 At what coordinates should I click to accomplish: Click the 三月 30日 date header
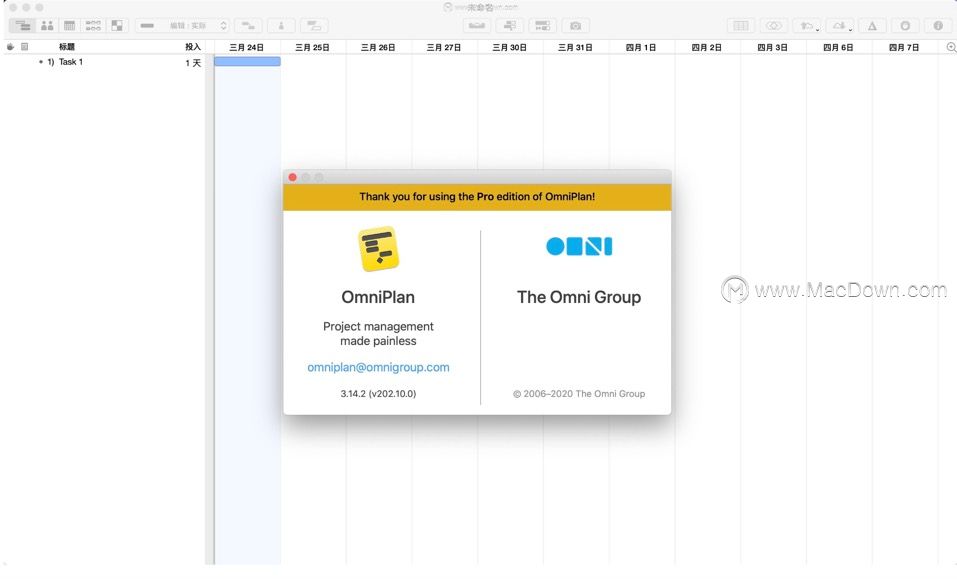coord(510,48)
